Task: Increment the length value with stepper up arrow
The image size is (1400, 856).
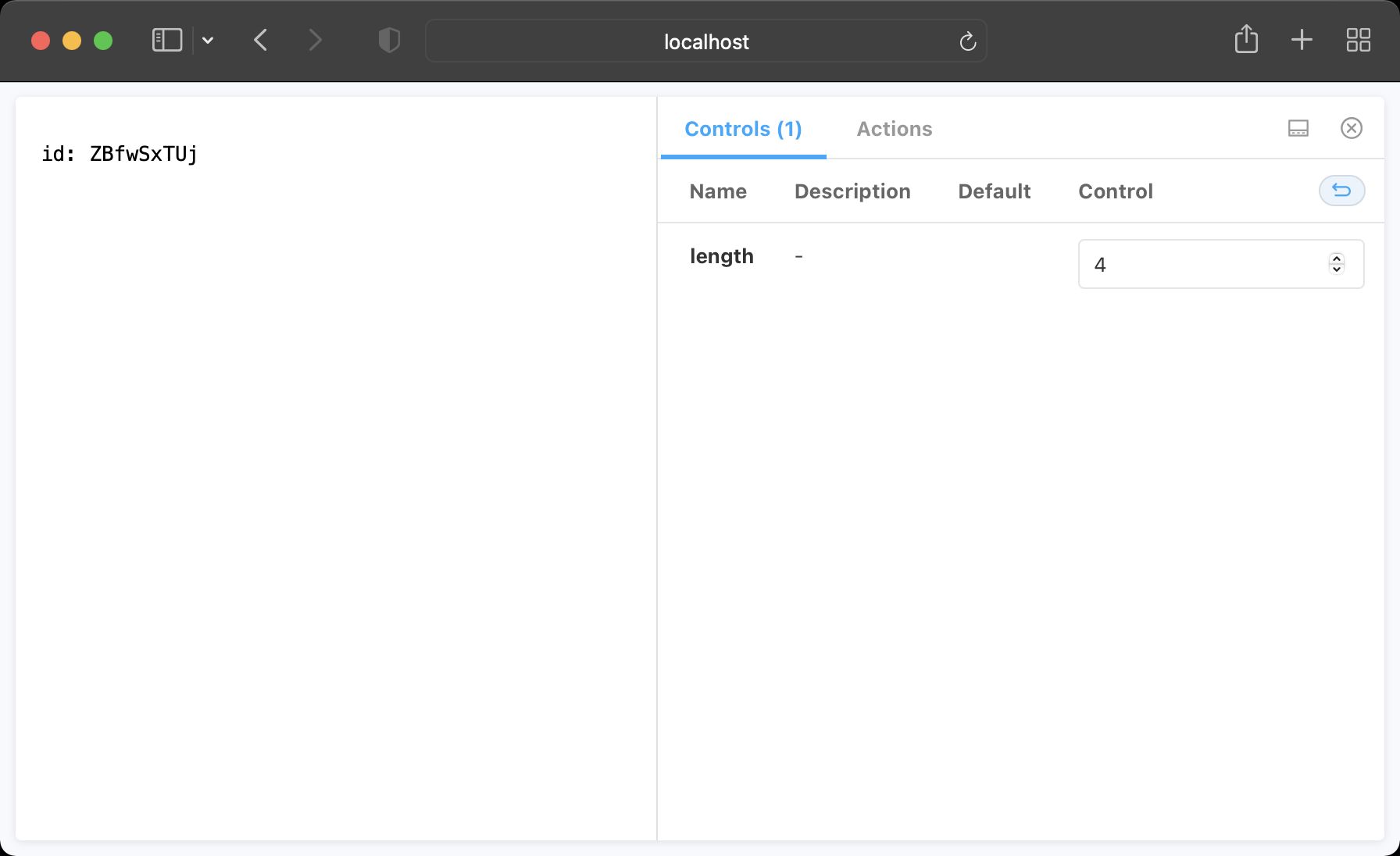Action: 1336,259
